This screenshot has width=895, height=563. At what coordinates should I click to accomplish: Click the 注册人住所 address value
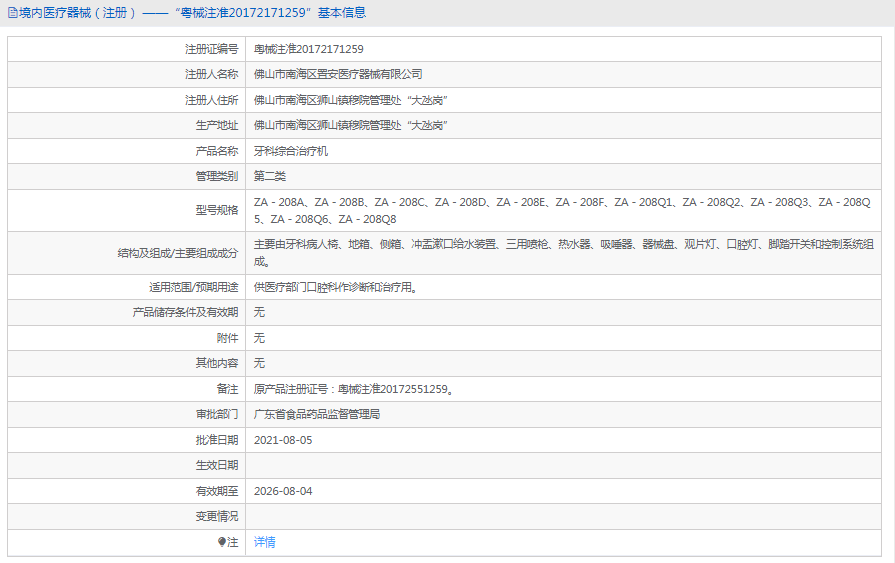tap(350, 100)
